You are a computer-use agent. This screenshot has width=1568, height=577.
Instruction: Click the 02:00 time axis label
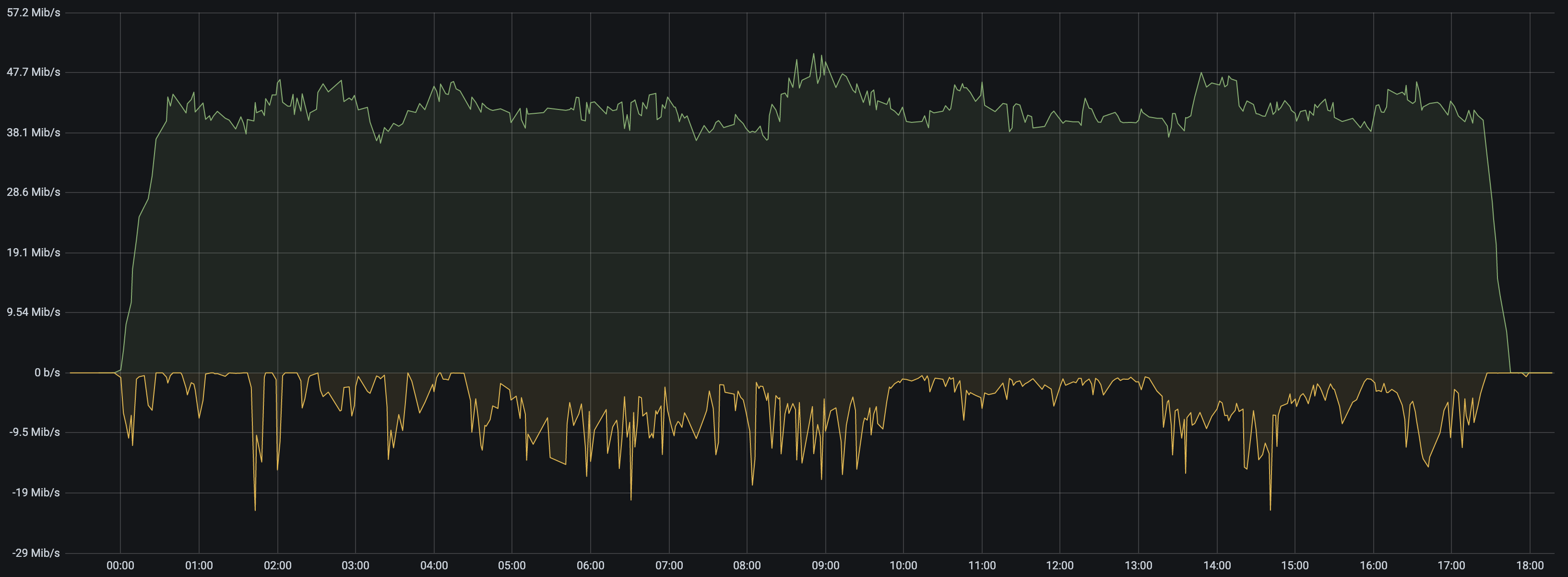point(277,565)
